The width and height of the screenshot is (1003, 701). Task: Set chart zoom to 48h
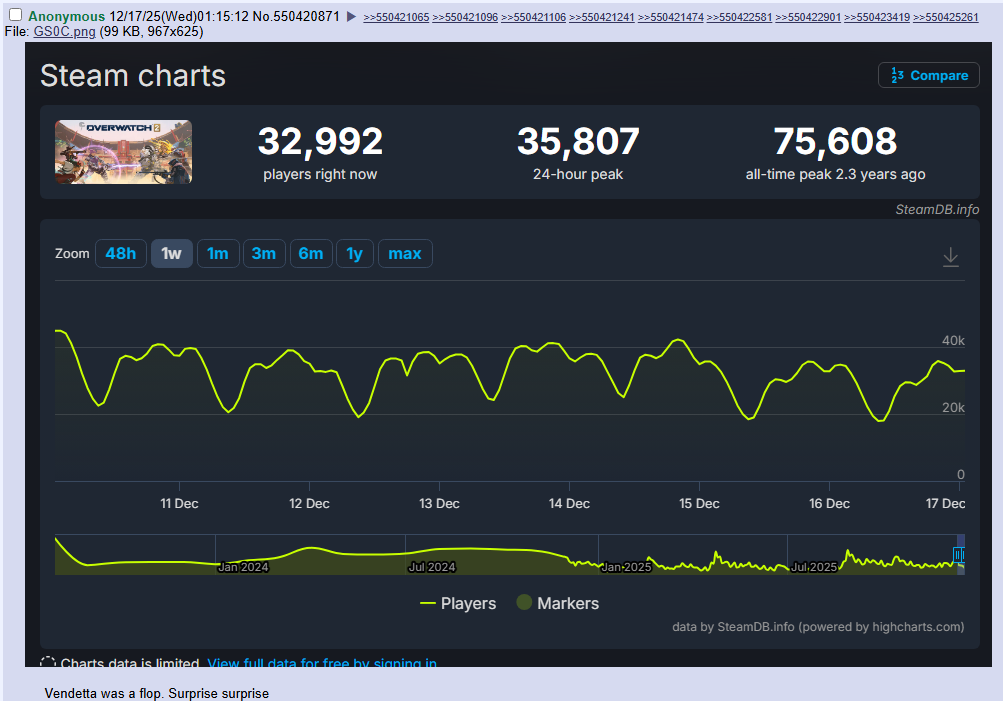[121, 254]
